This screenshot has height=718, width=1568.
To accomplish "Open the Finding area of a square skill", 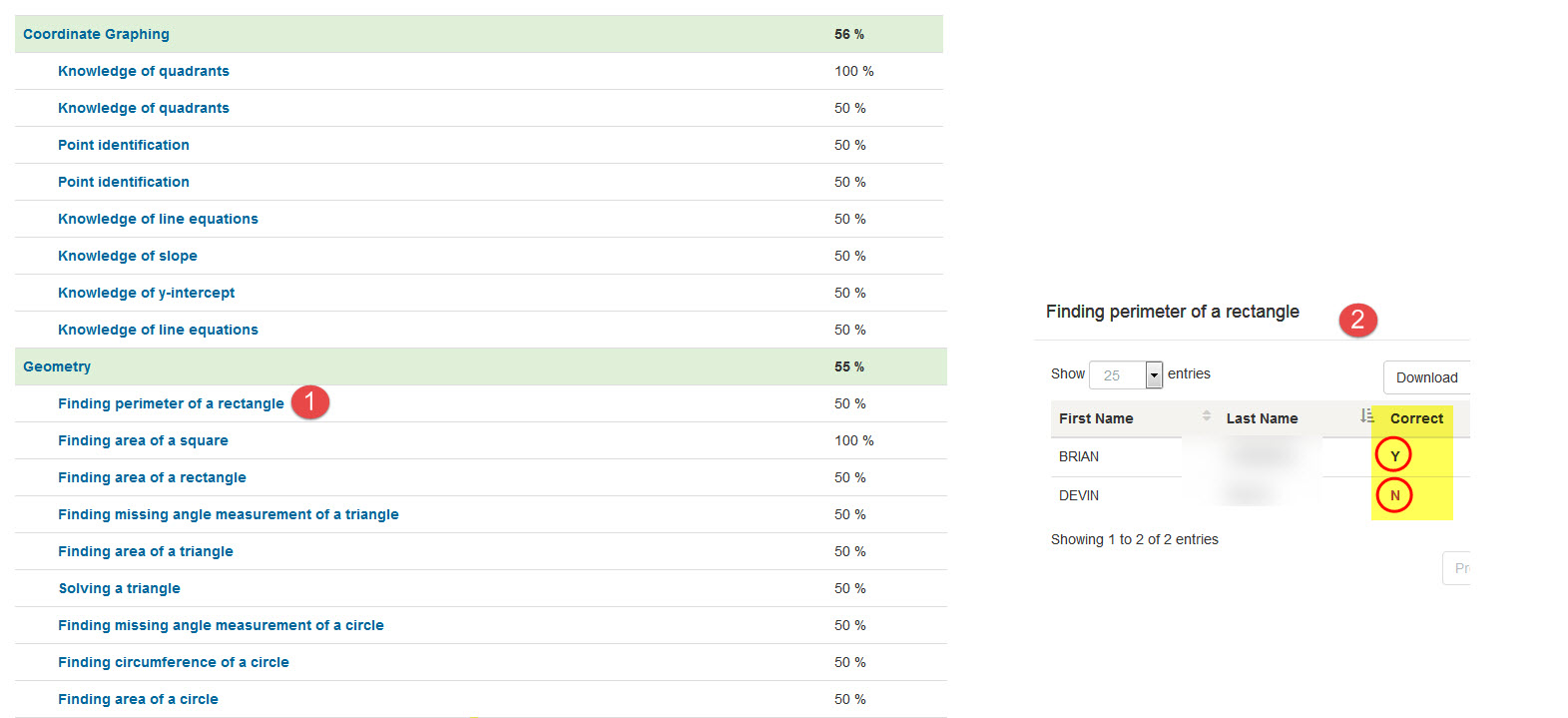I will click(x=143, y=440).
